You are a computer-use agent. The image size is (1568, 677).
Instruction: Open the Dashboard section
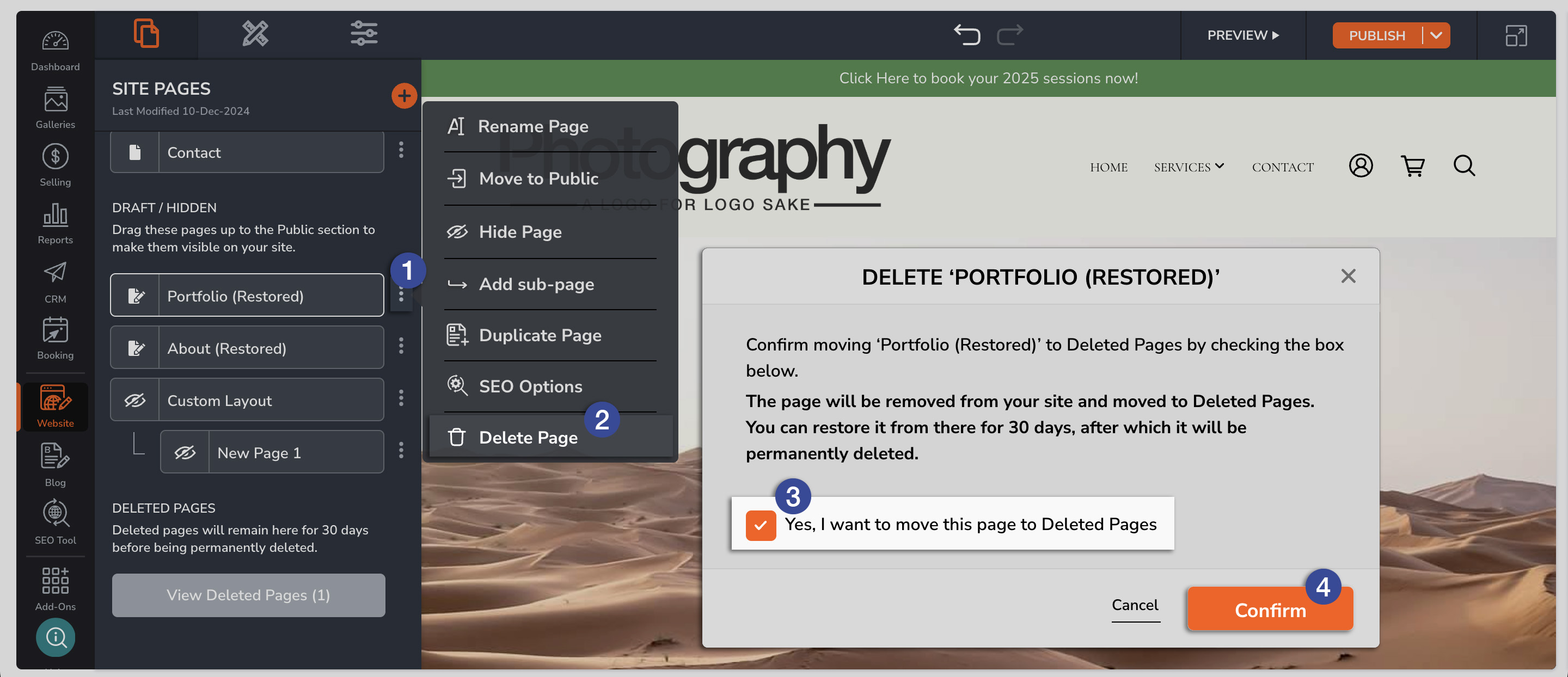pyautogui.click(x=56, y=51)
